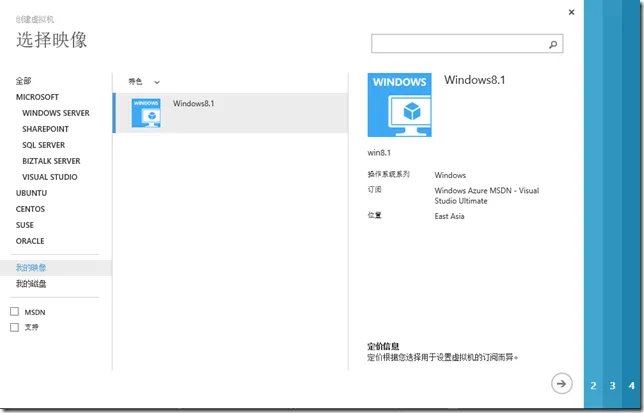Viewport: 644px width, 413px height.
Task: Select 我的磁盘 category
Action: click(31, 284)
